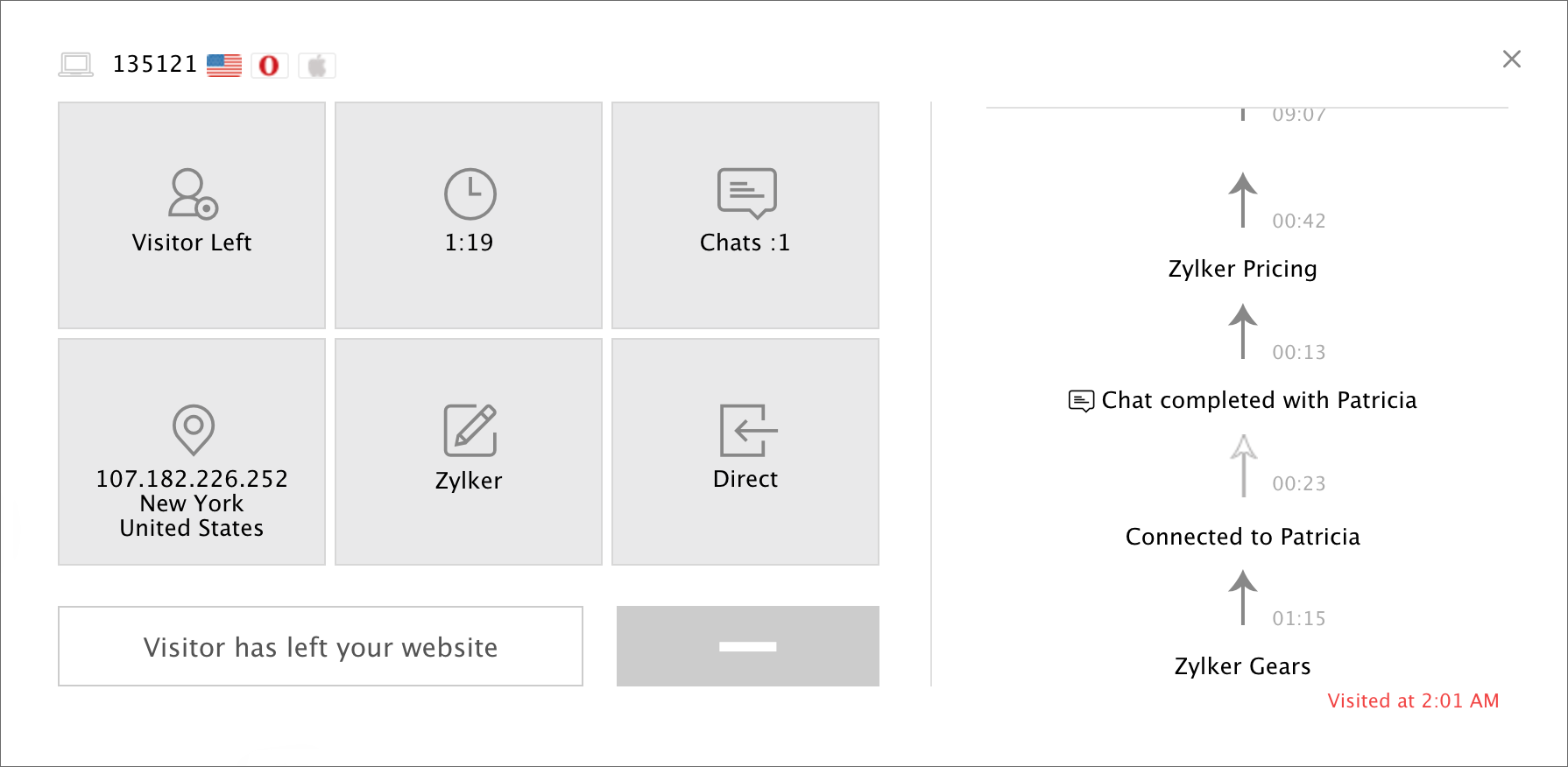
Task: Click the edit pencil icon above Zylker
Action: (470, 430)
